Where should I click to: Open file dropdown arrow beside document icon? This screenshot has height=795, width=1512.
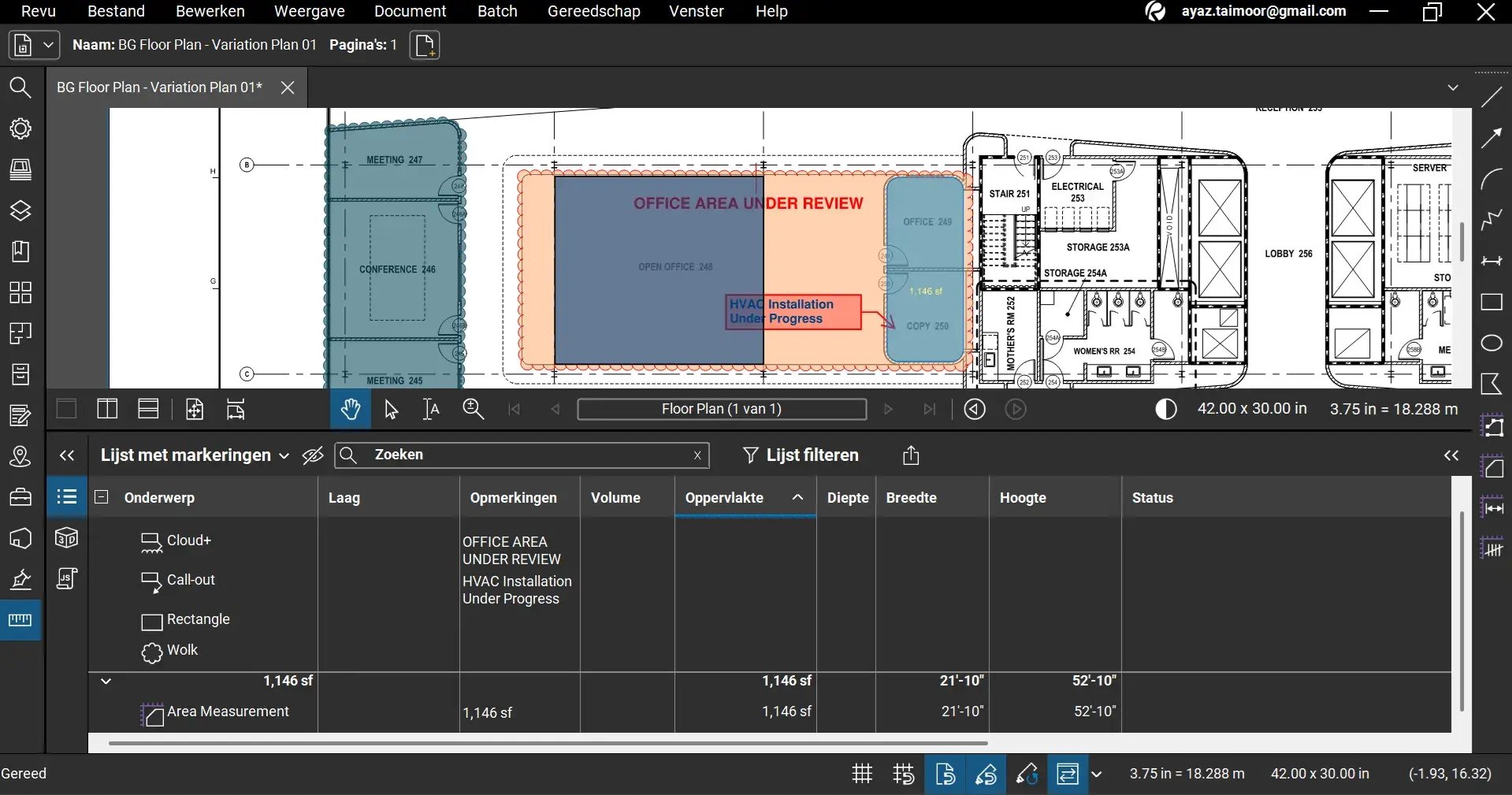point(48,45)
